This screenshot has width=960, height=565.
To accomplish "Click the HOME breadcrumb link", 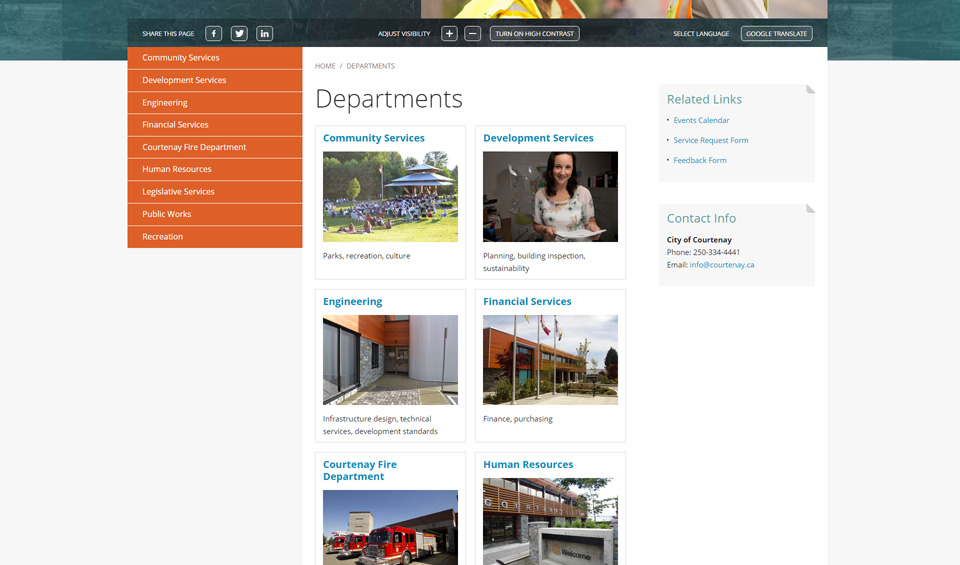I will tap(325, 66).
